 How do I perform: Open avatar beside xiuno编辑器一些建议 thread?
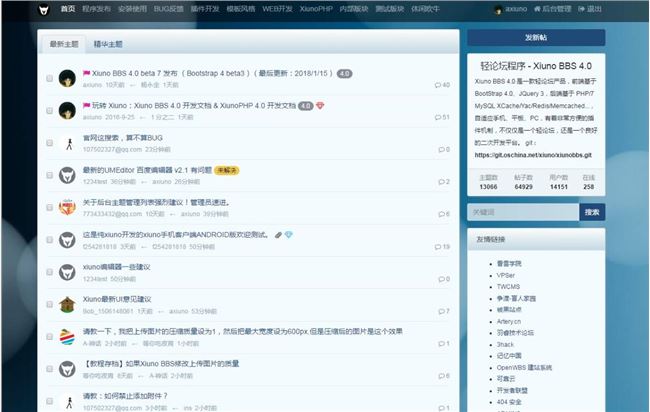(x=67, y=272)
